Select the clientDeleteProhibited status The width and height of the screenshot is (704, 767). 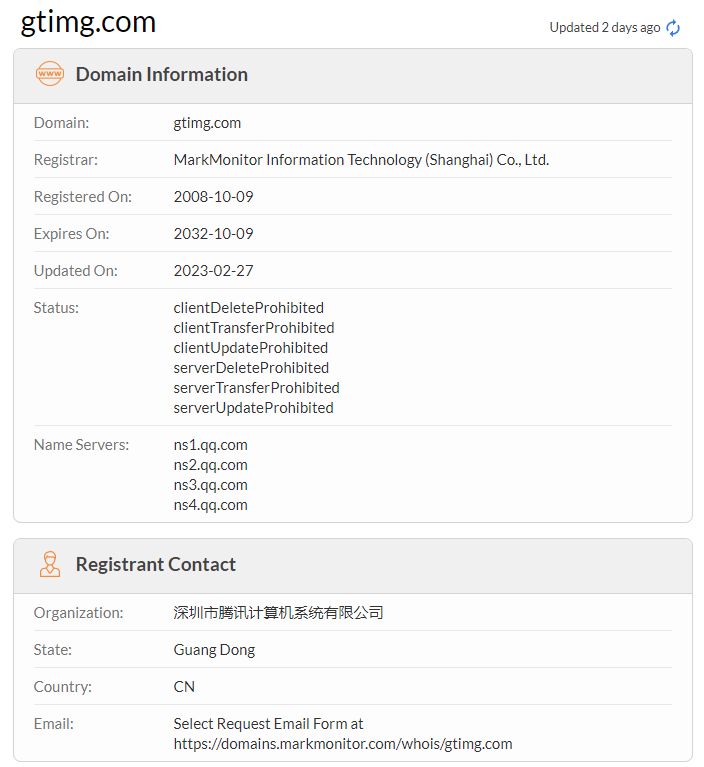pyautogui.click(x=248, y=308)
